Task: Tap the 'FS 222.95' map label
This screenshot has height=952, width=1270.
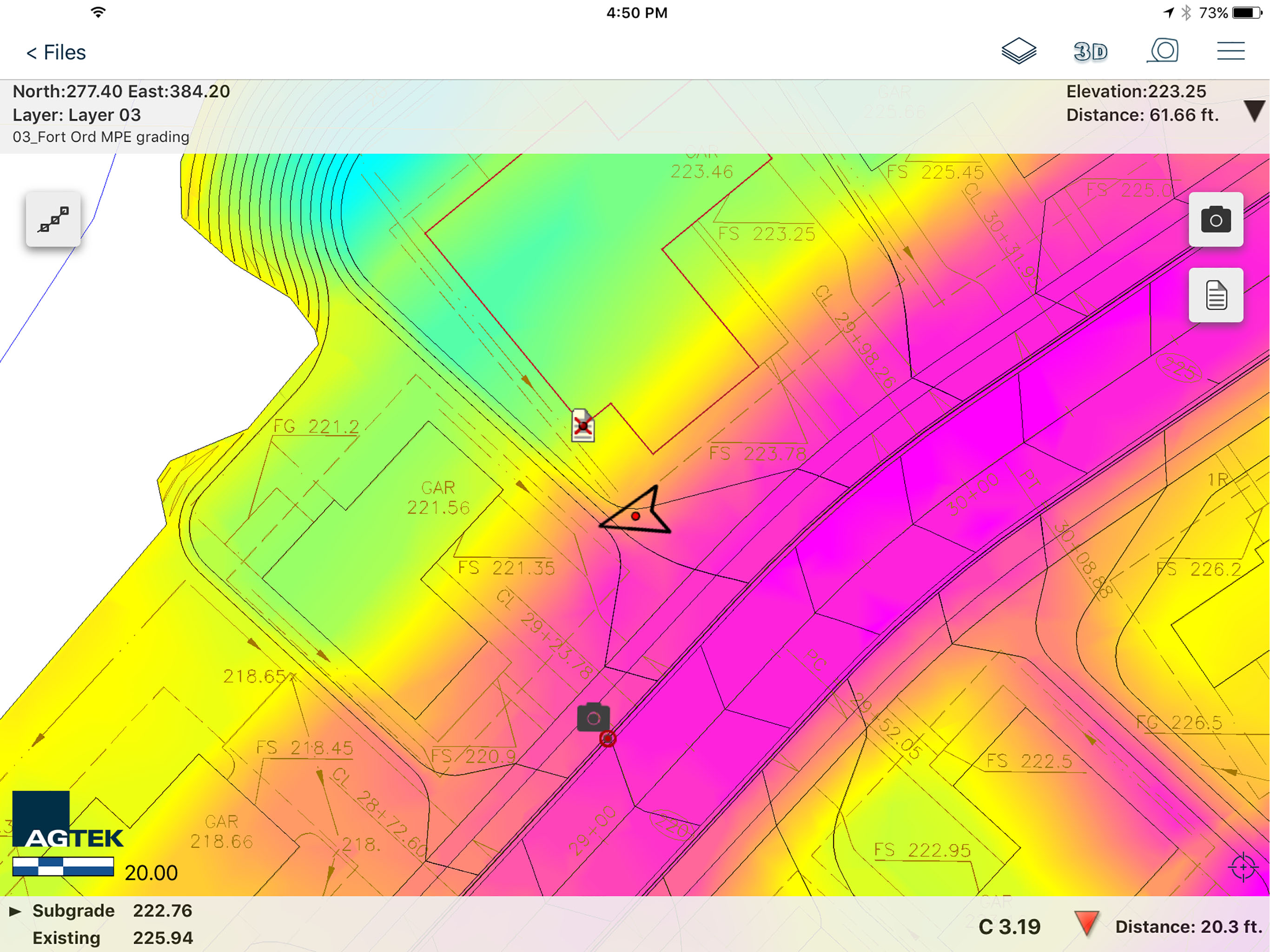Action: [x=922, y=850]
